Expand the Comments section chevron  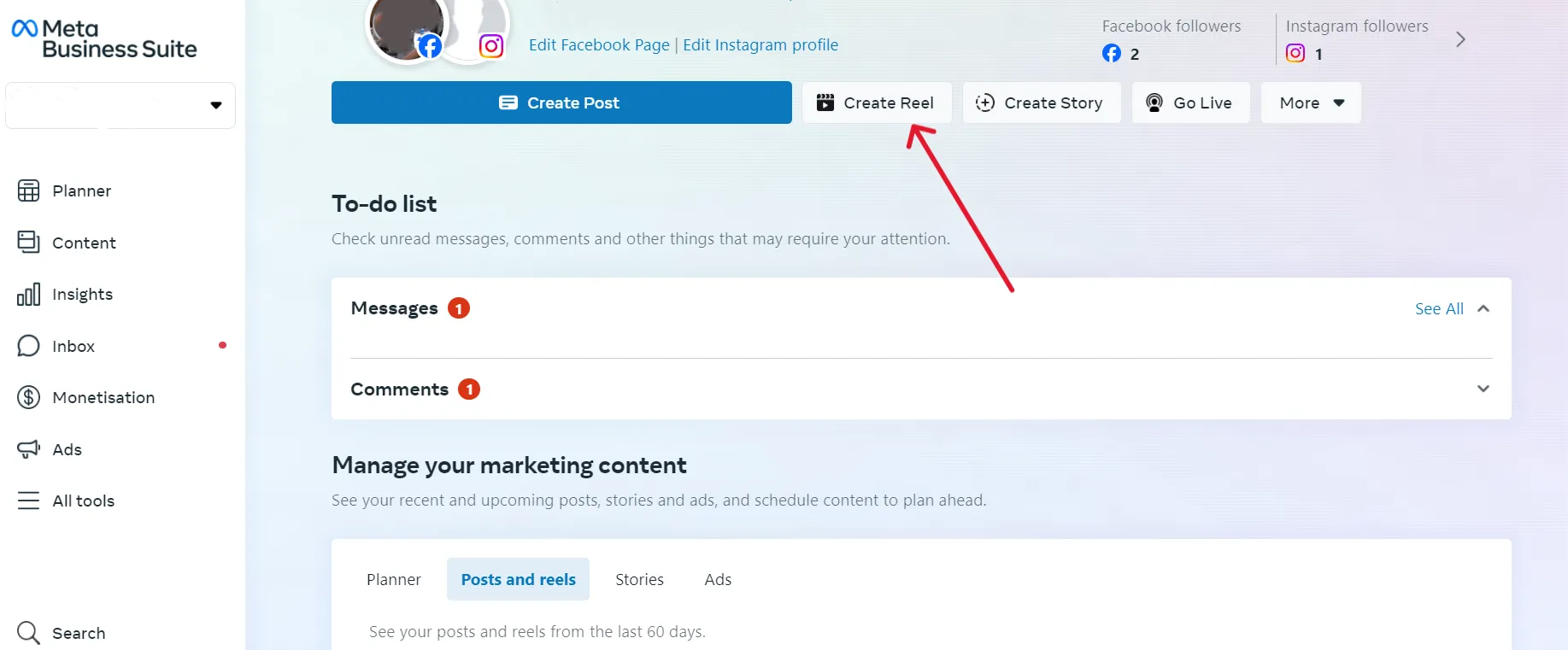[1483, 389]
